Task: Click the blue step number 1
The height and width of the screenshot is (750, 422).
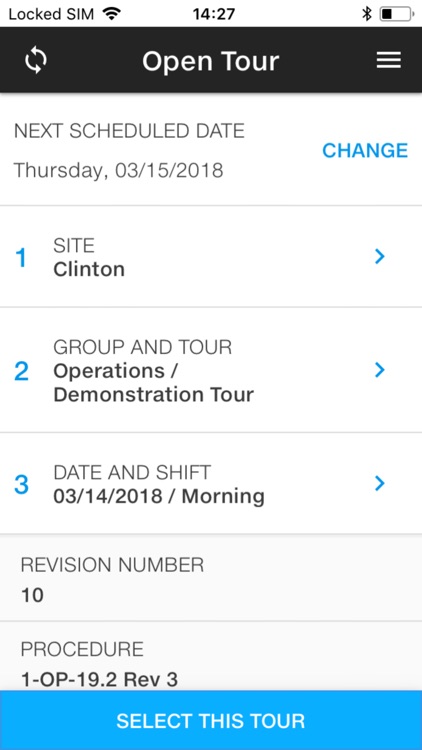Action: [x=21, y=258]
